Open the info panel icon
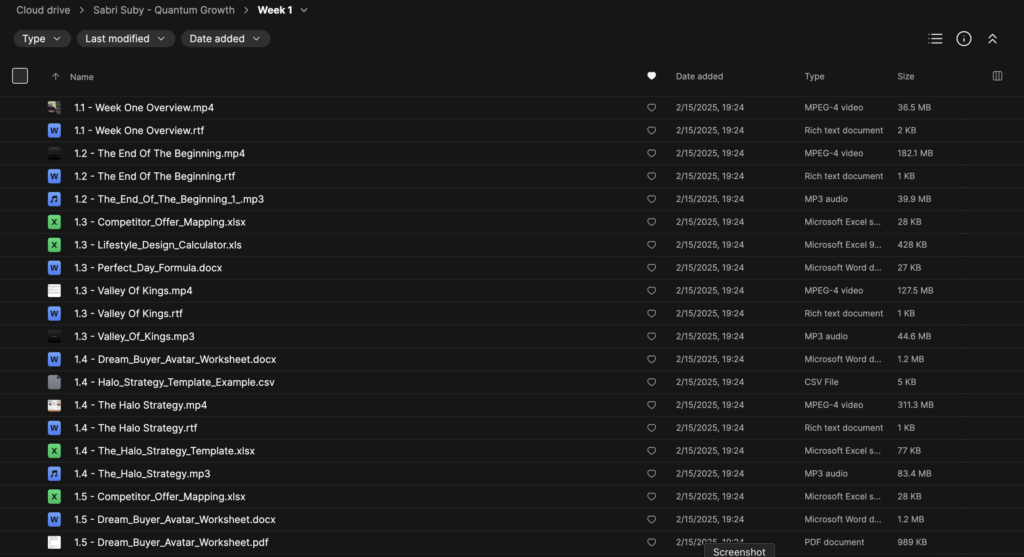 pyautogui.click(x=964, y=39)
